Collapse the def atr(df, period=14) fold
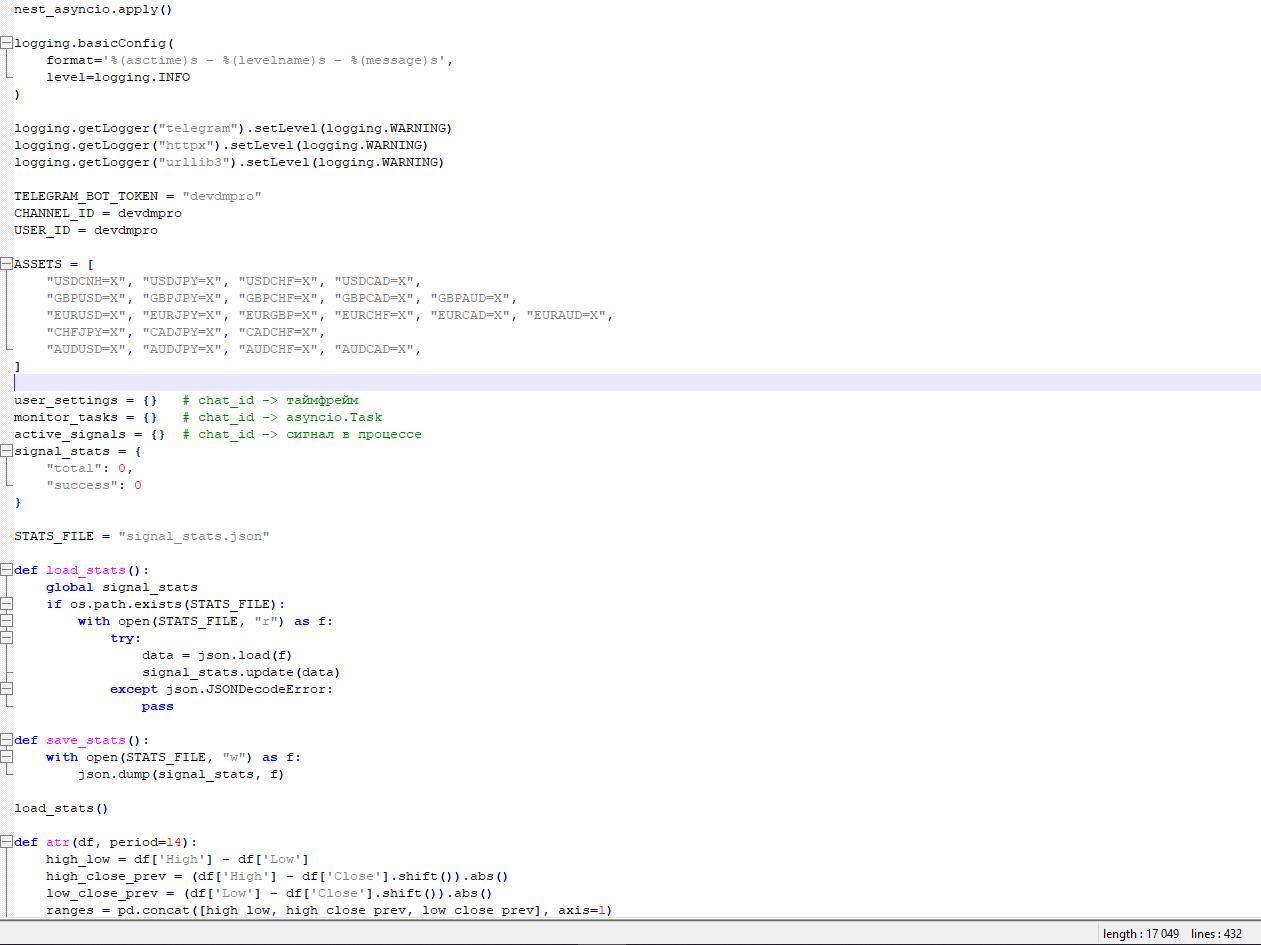Viewport: 1261px width, 945px height. click(x=7, y=842)
